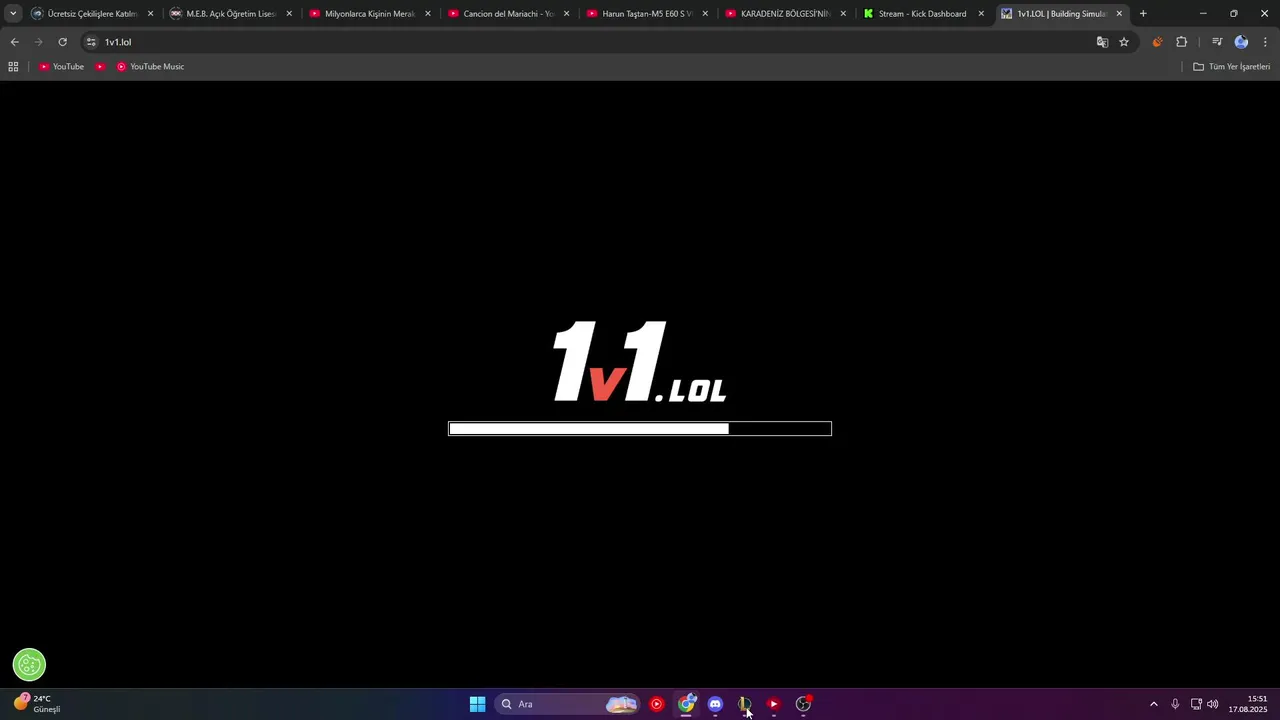
Task: Open the translate page icon
Action: pos(1102,42)
